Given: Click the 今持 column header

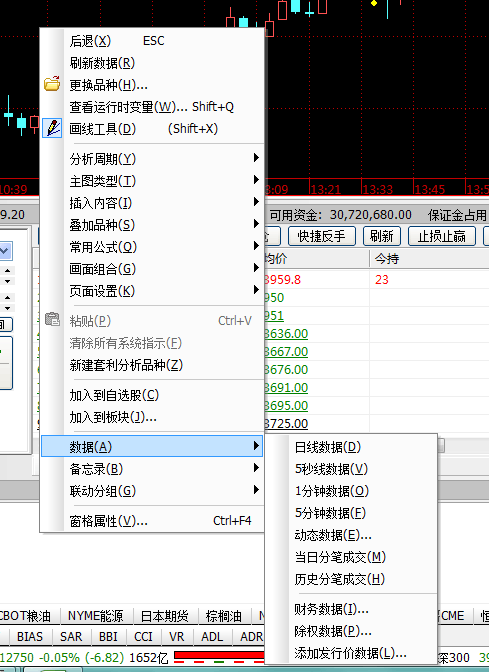Looking at the screenshot, I should pyautogui.click(x=387, y=258).
